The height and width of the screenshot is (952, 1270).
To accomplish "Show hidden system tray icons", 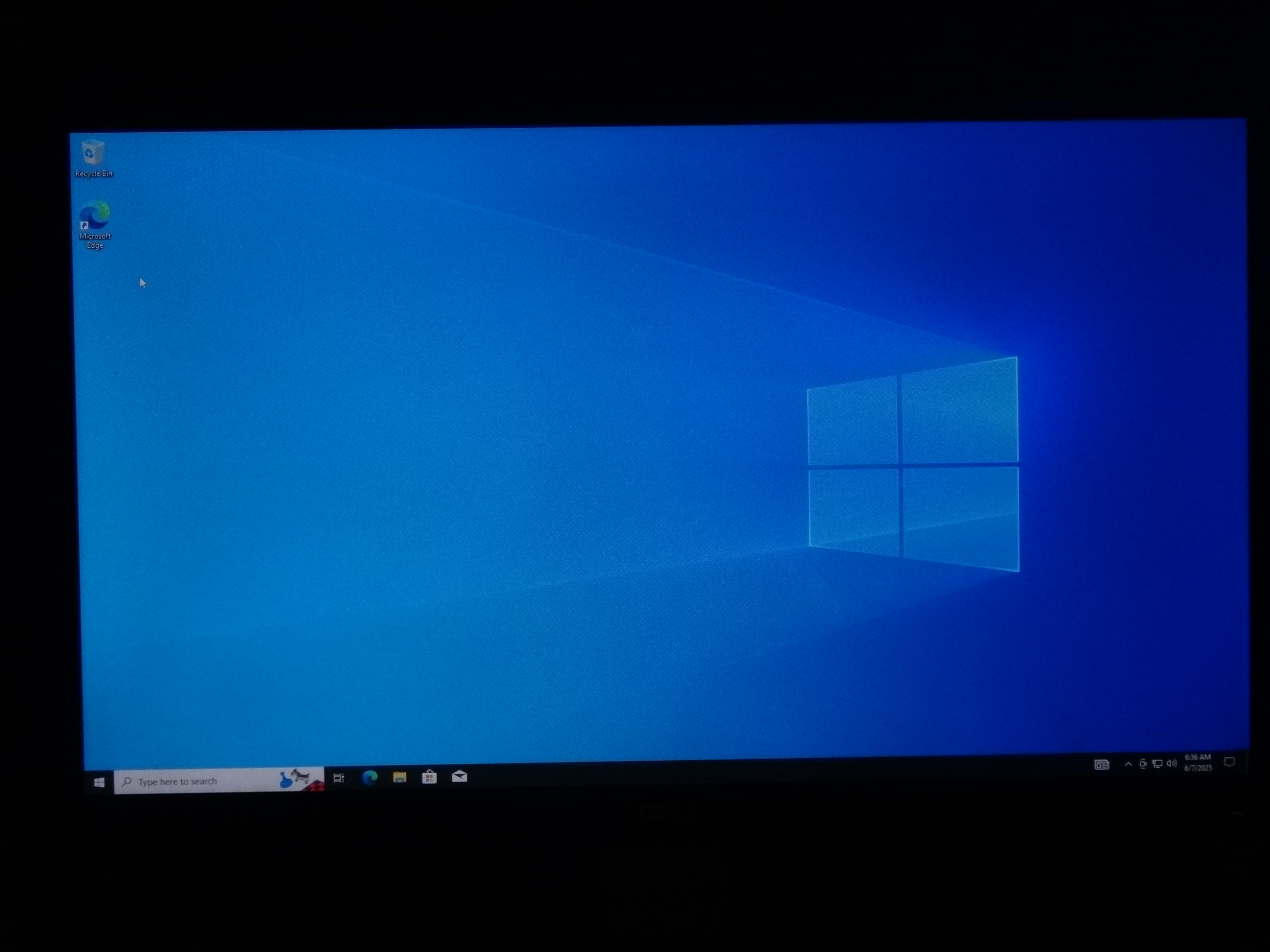I will tap(1128, 764).
